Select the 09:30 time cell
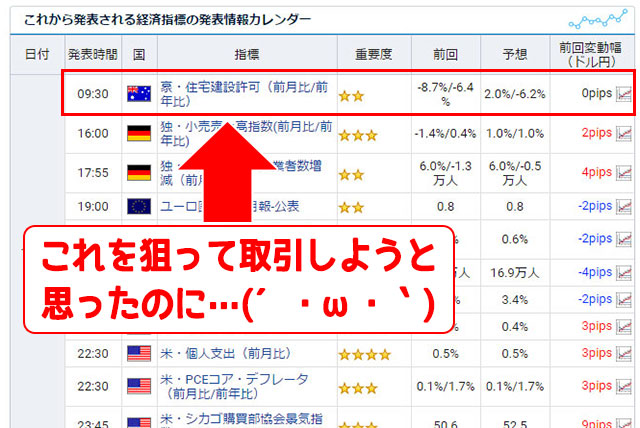 [x=93, y=94]
